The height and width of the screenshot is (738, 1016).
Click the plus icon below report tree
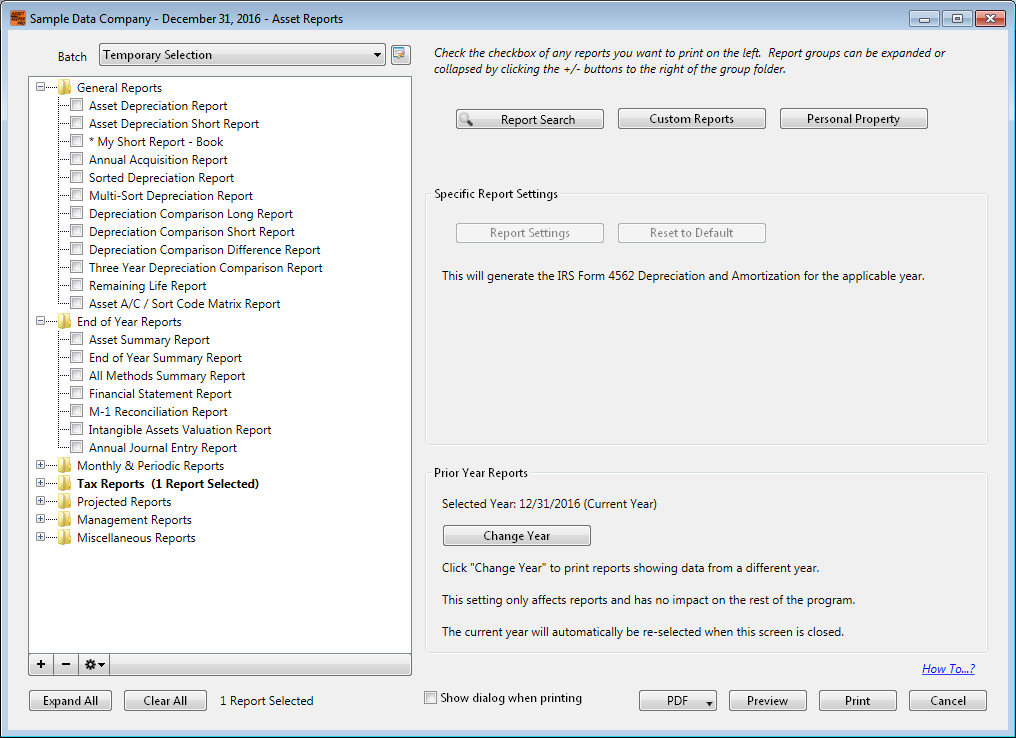click(41, 664)
